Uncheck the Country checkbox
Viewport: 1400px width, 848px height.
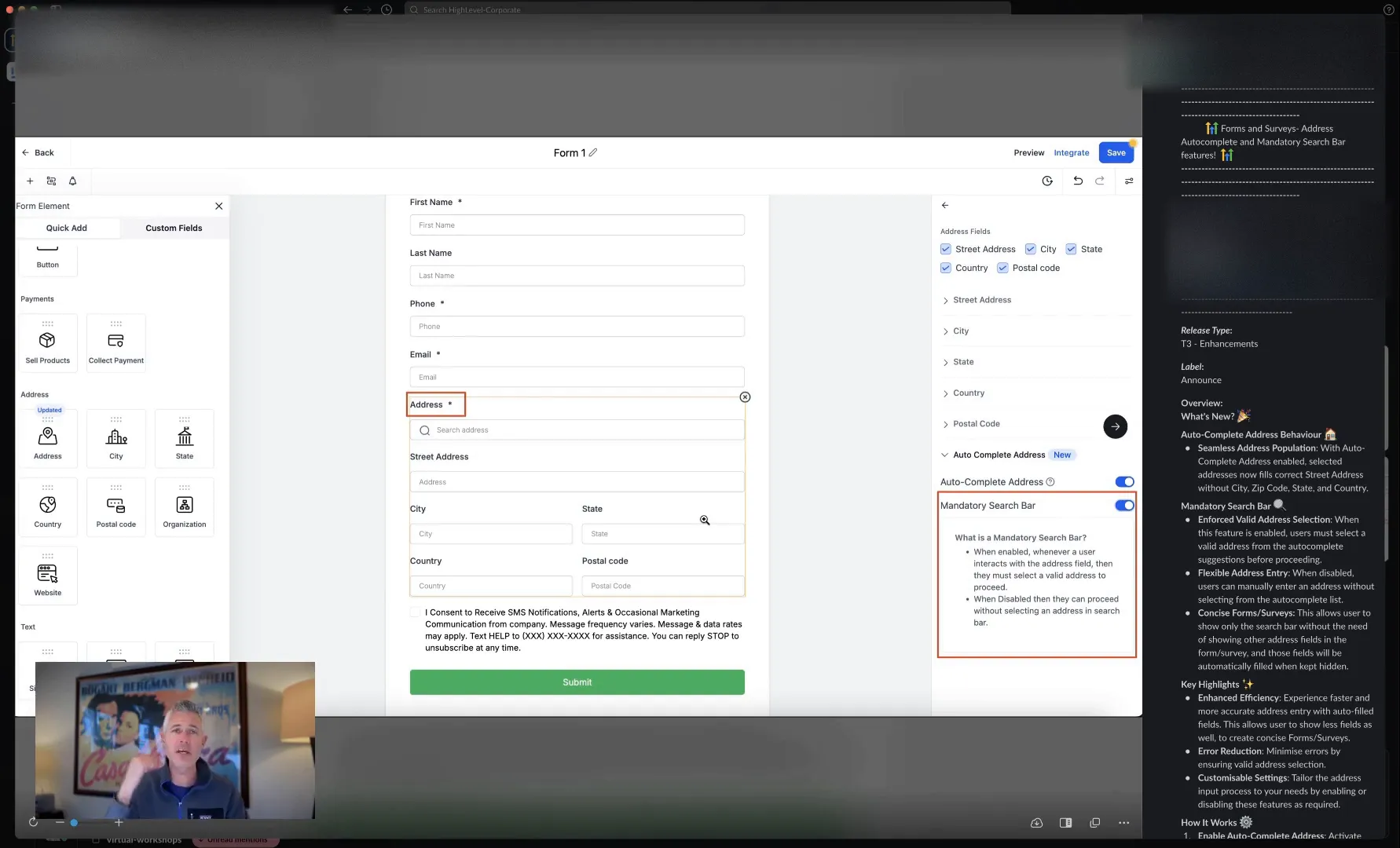click(x=946, y=268)
